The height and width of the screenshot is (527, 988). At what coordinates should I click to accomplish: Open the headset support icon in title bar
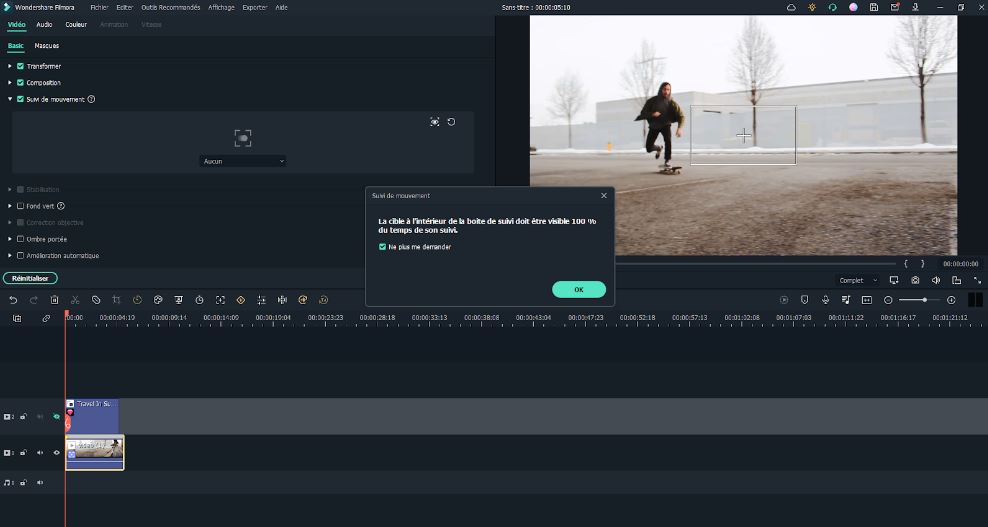[x=832, y=8]
